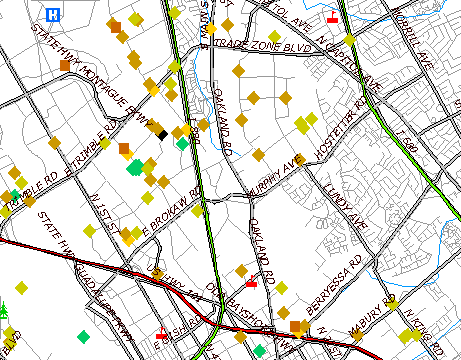Click the blue hospital H icon

tap(53, 15)
